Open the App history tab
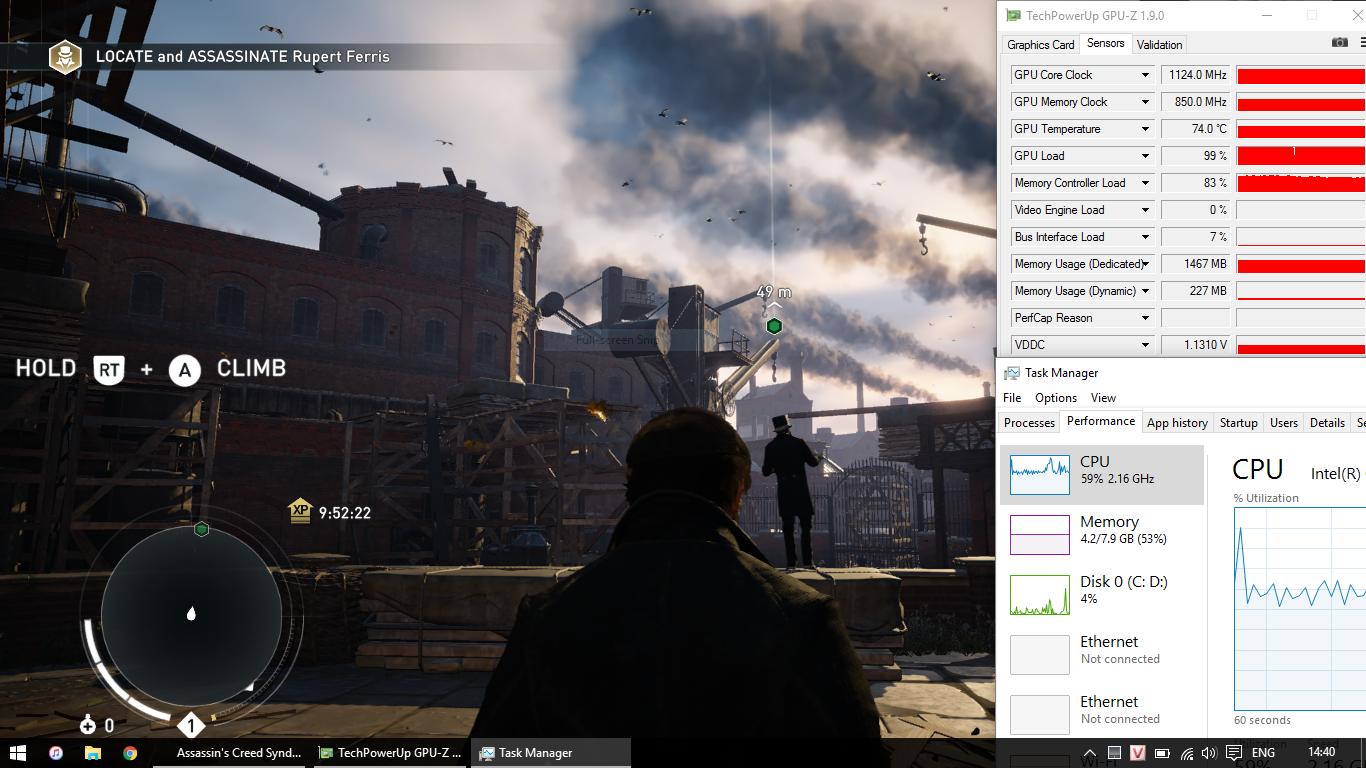Viewport: 1366px width, 768px height. point(1177,423)
